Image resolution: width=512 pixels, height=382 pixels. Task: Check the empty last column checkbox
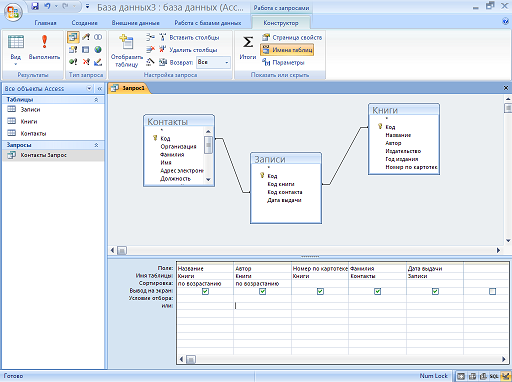tap(492, 291)
